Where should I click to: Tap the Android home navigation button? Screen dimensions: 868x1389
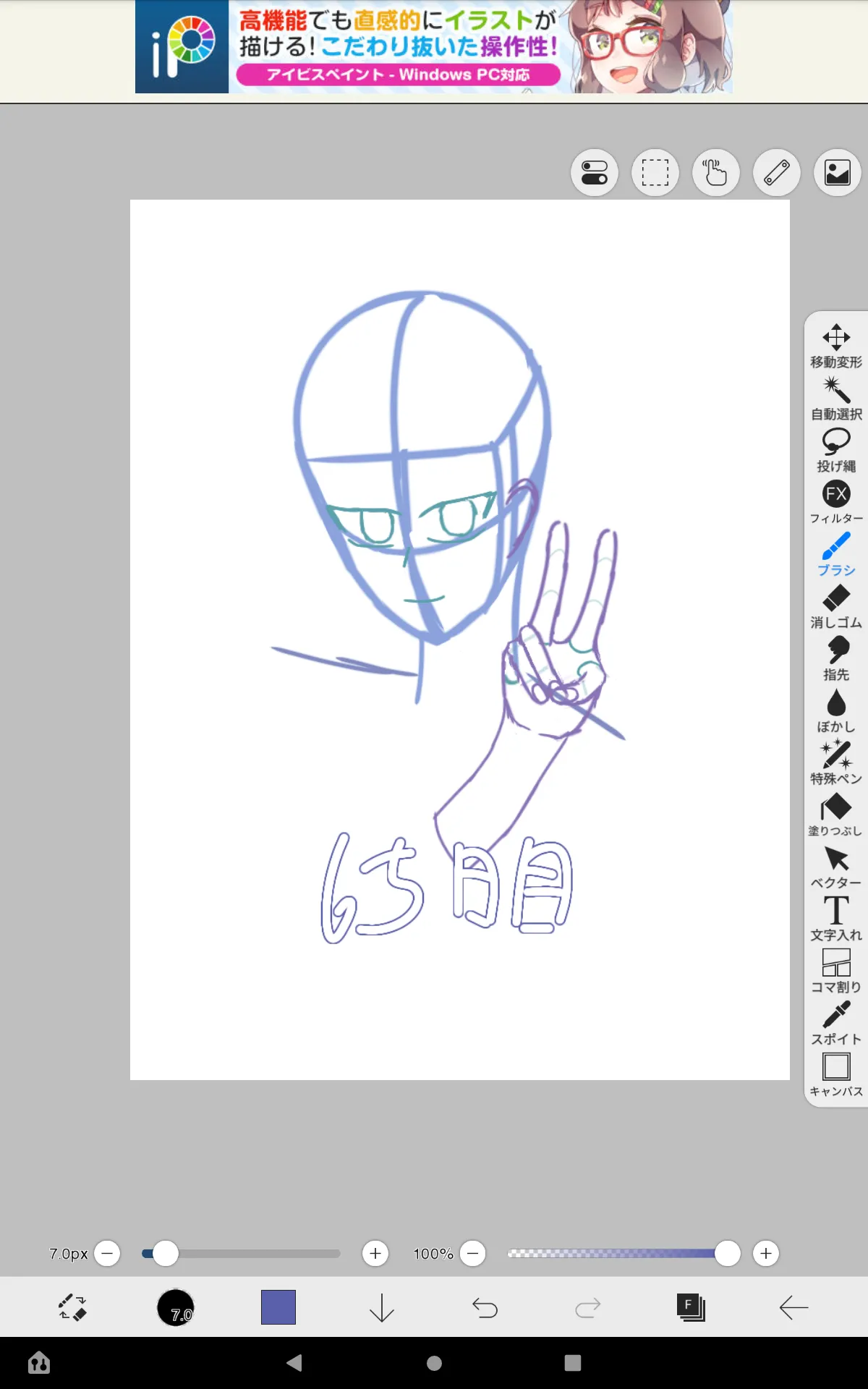point(434,1363)
